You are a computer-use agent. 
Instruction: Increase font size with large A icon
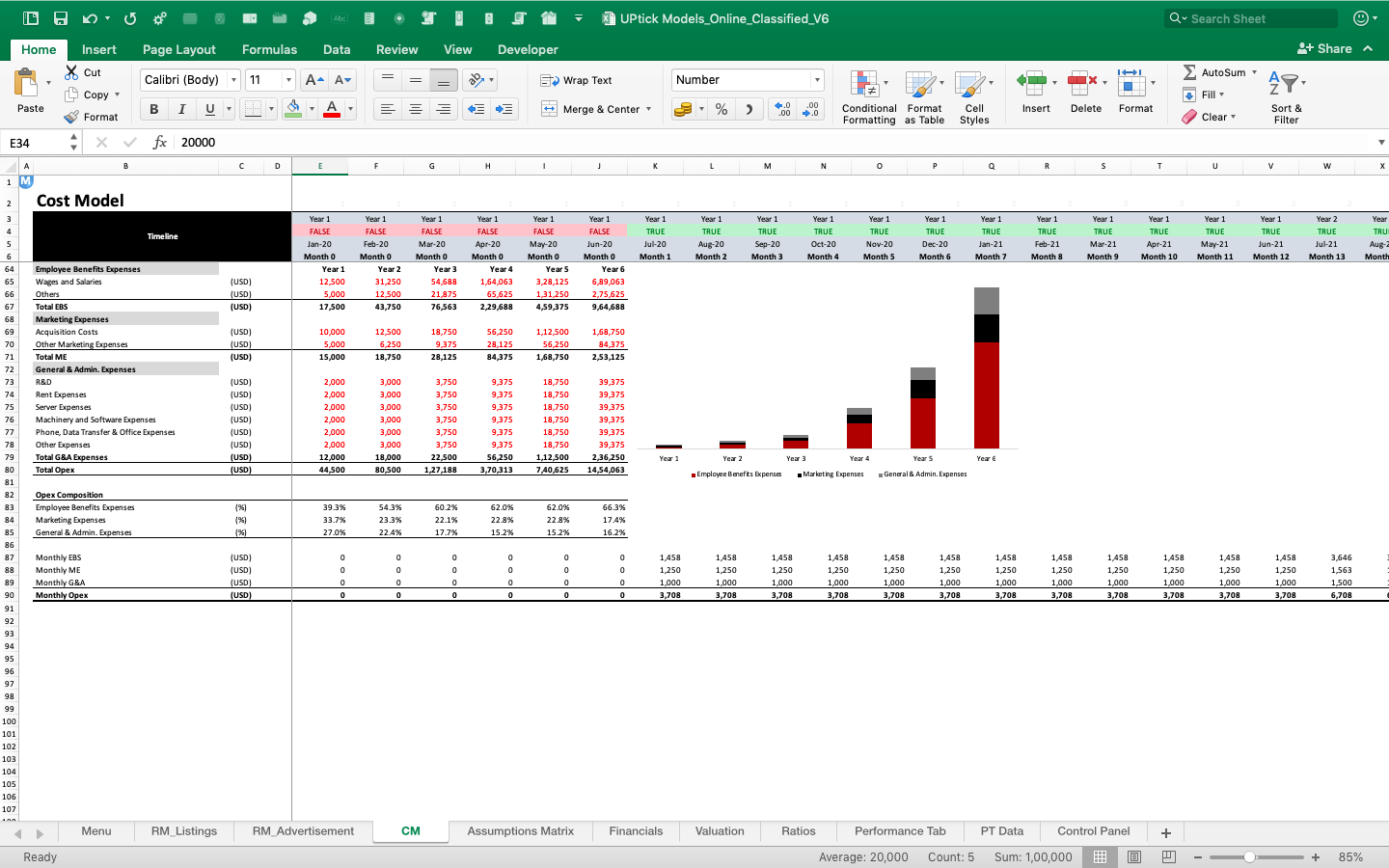[x=313, y=80]
